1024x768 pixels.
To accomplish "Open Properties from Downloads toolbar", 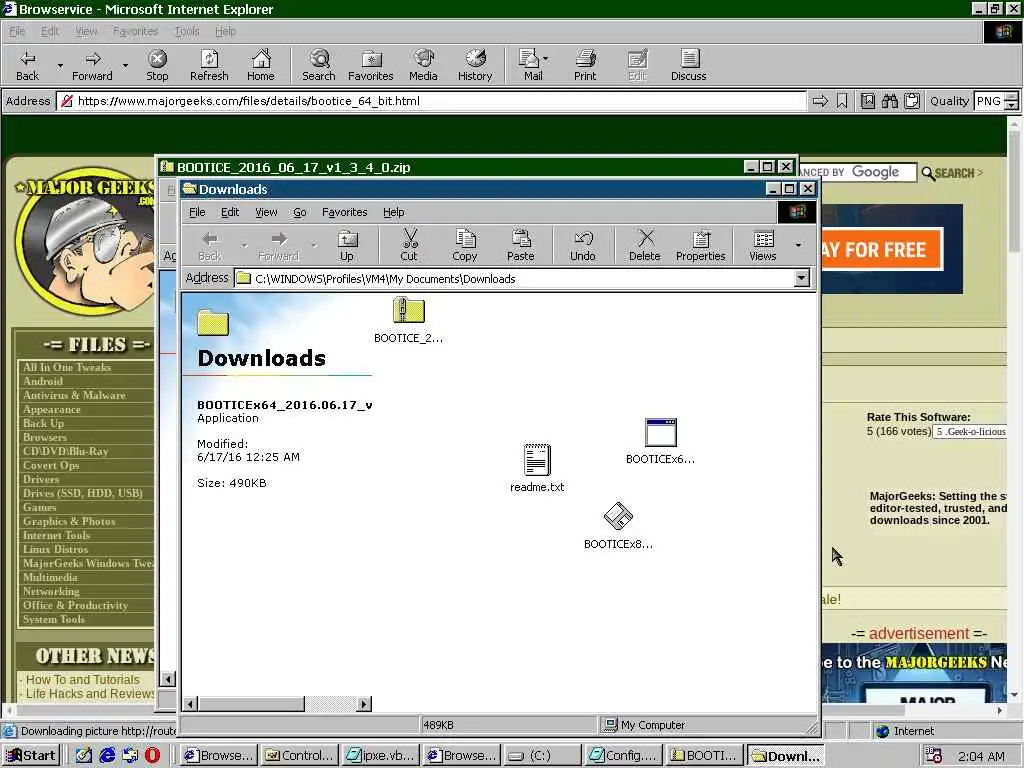I will click(701, 246).
